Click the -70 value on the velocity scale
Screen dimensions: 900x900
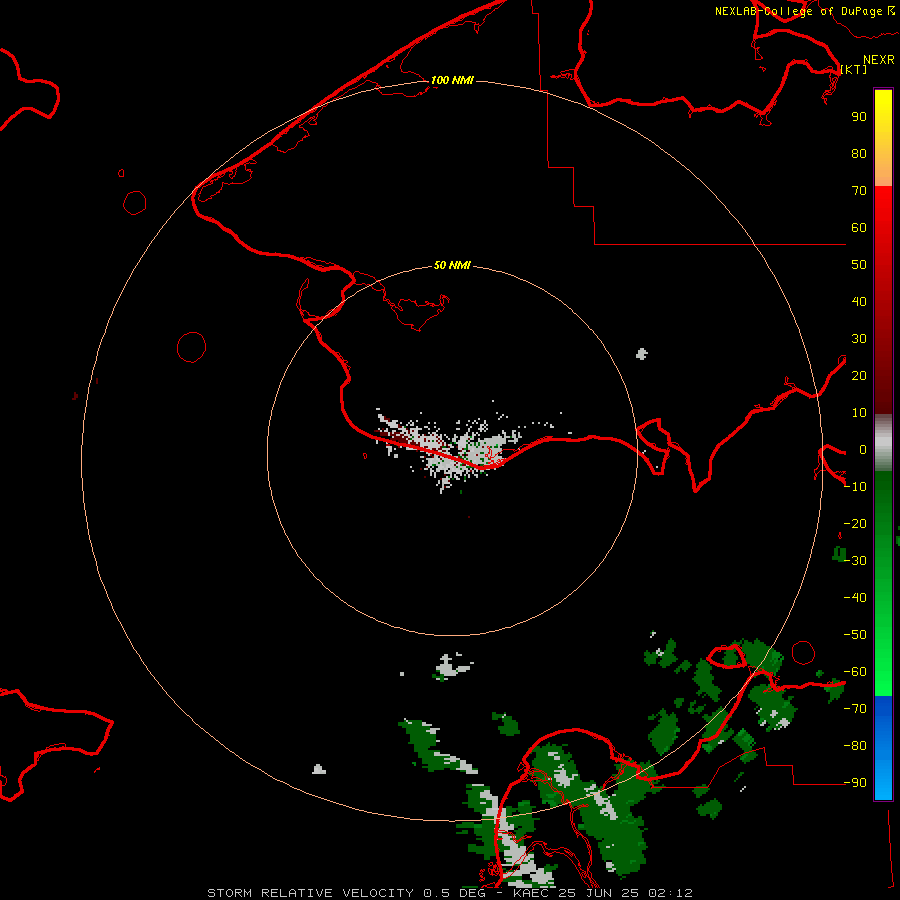point(855,709)
